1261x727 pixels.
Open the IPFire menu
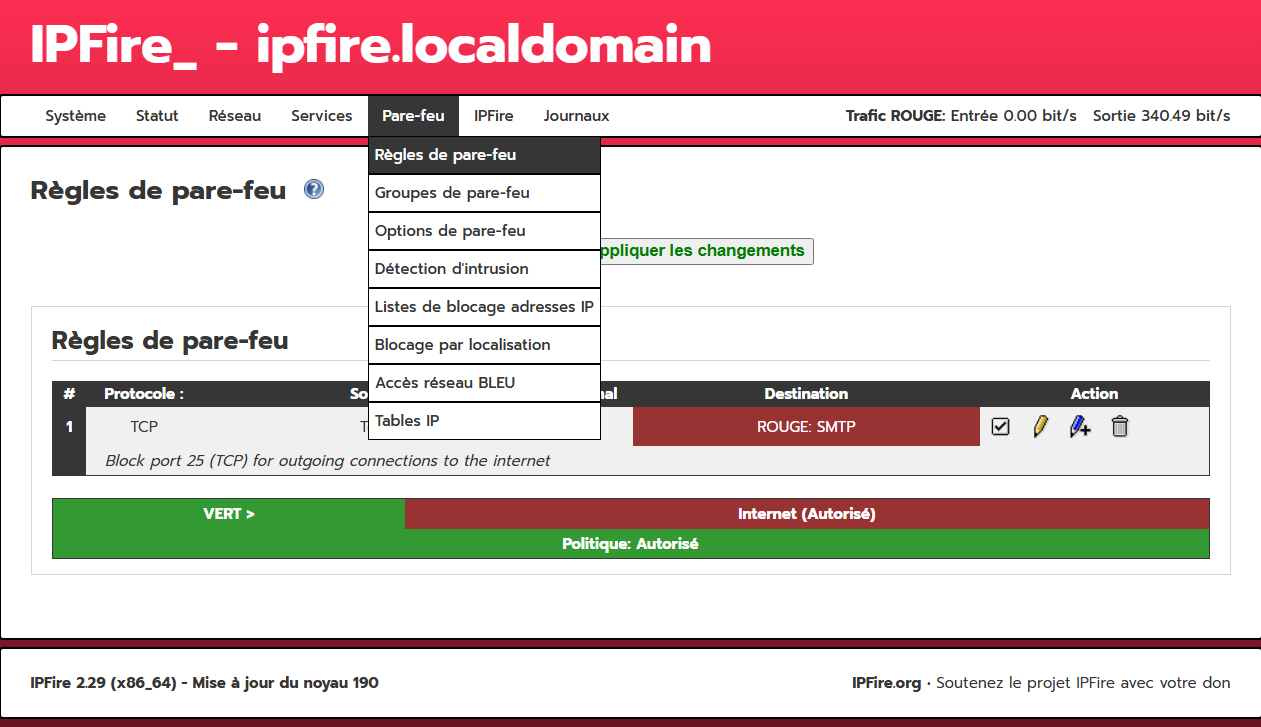(x=493, y=116)
